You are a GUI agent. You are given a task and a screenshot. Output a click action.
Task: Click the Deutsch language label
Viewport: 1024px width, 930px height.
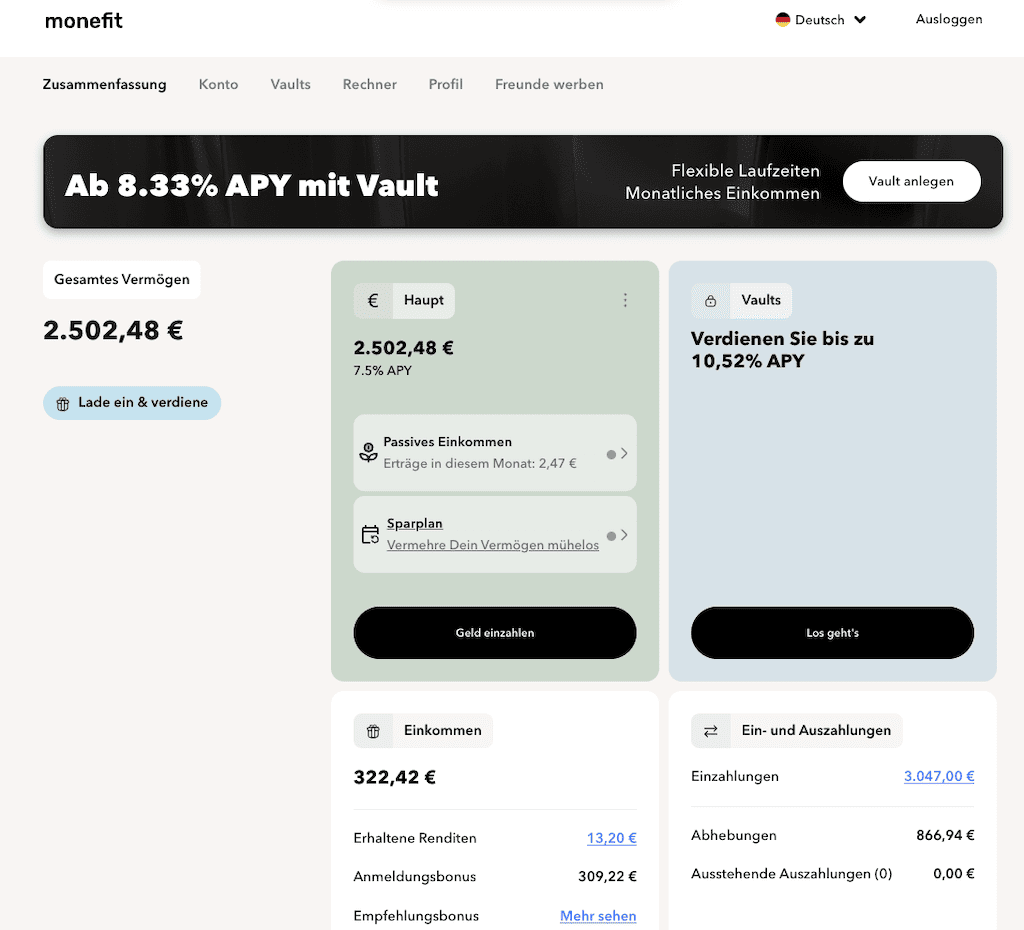820,20
